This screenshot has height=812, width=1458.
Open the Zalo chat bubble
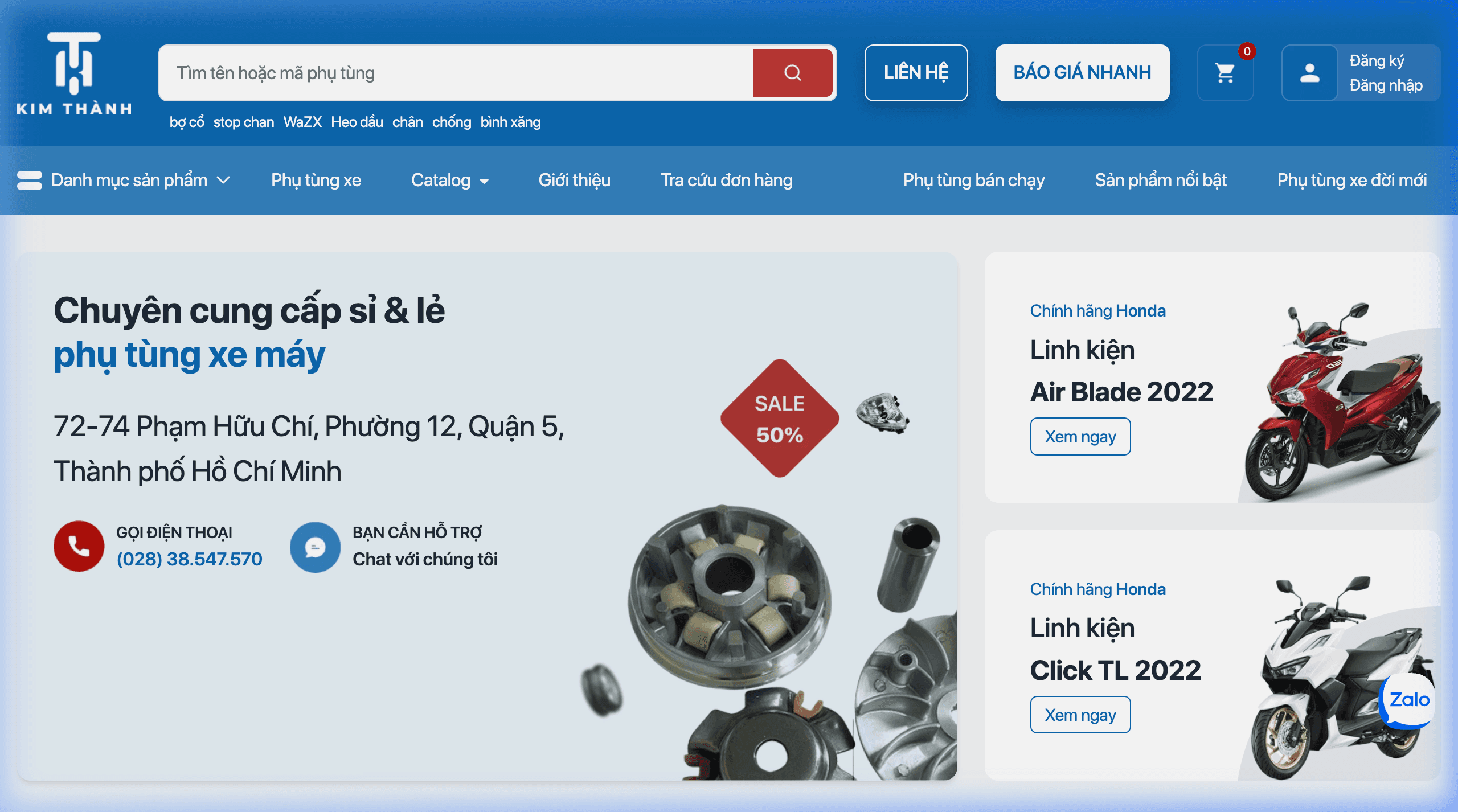1408,700
